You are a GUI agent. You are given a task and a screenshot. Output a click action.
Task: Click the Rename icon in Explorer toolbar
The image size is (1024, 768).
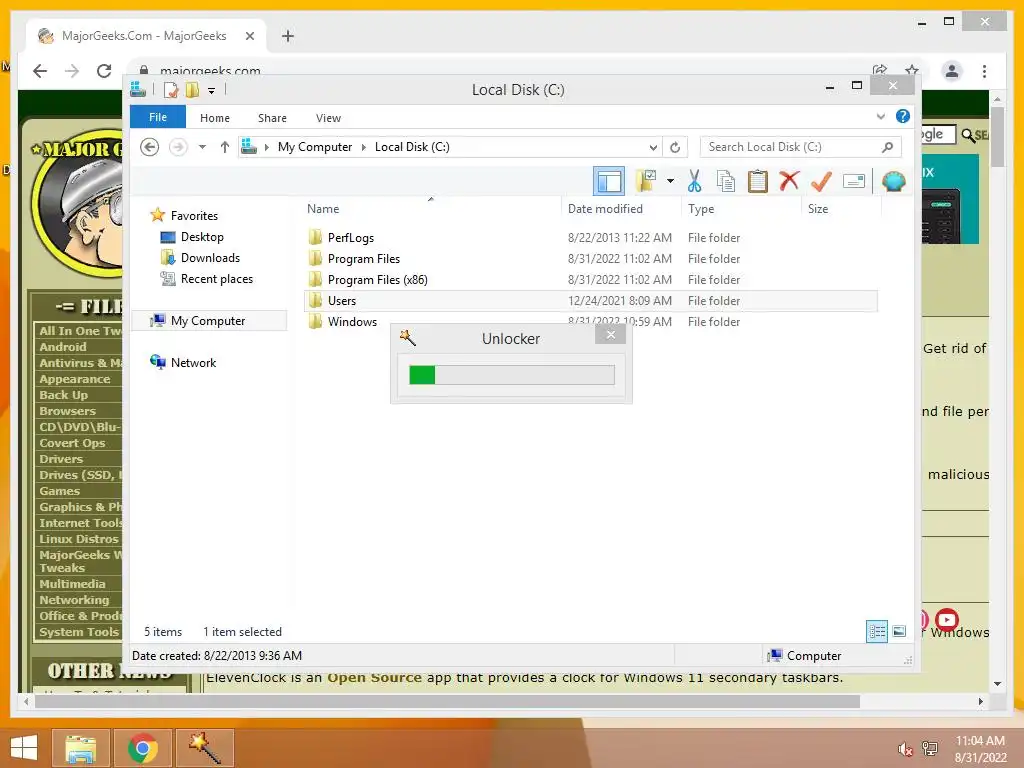854,181
